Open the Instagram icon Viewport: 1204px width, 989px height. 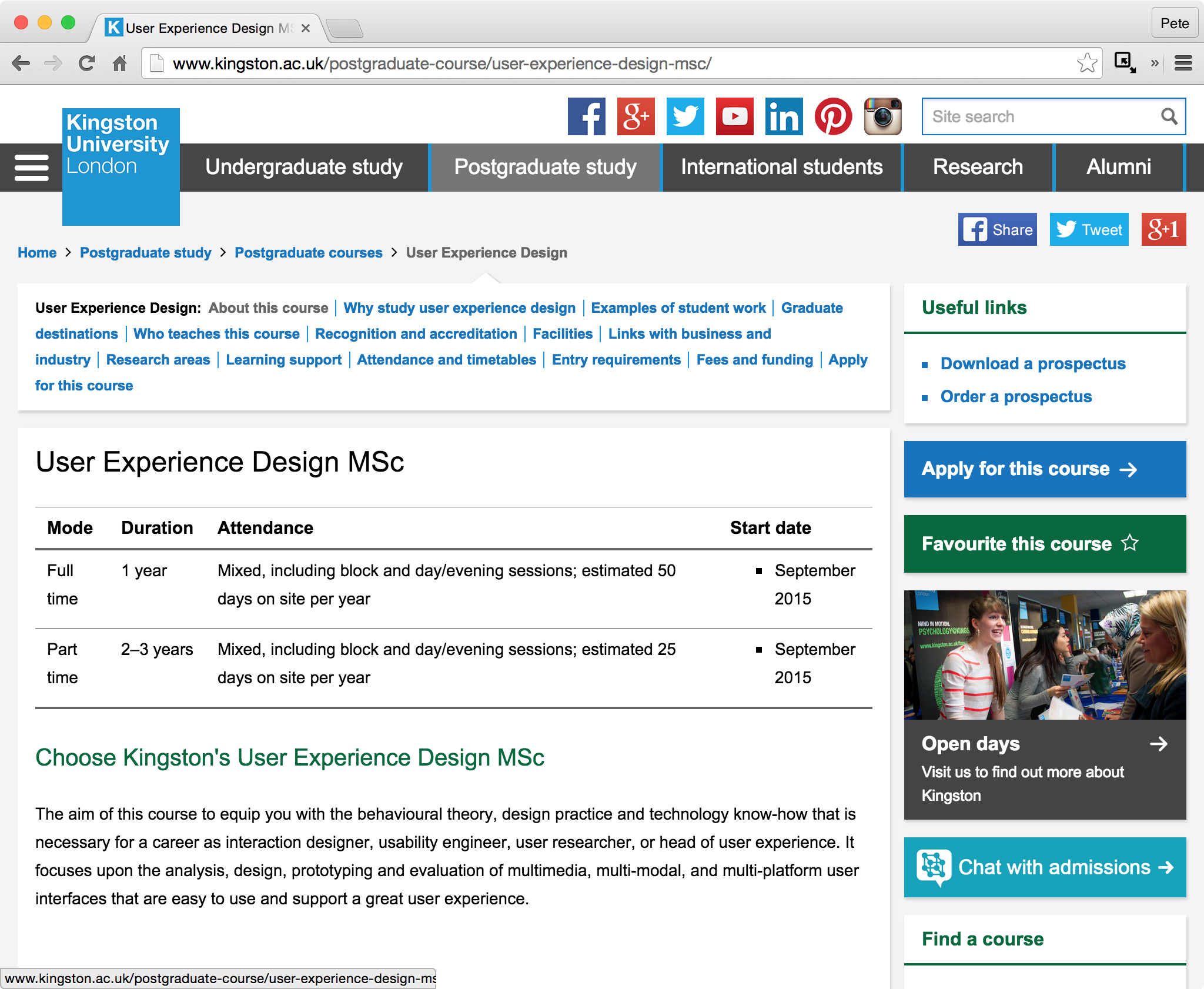point(883,116)
